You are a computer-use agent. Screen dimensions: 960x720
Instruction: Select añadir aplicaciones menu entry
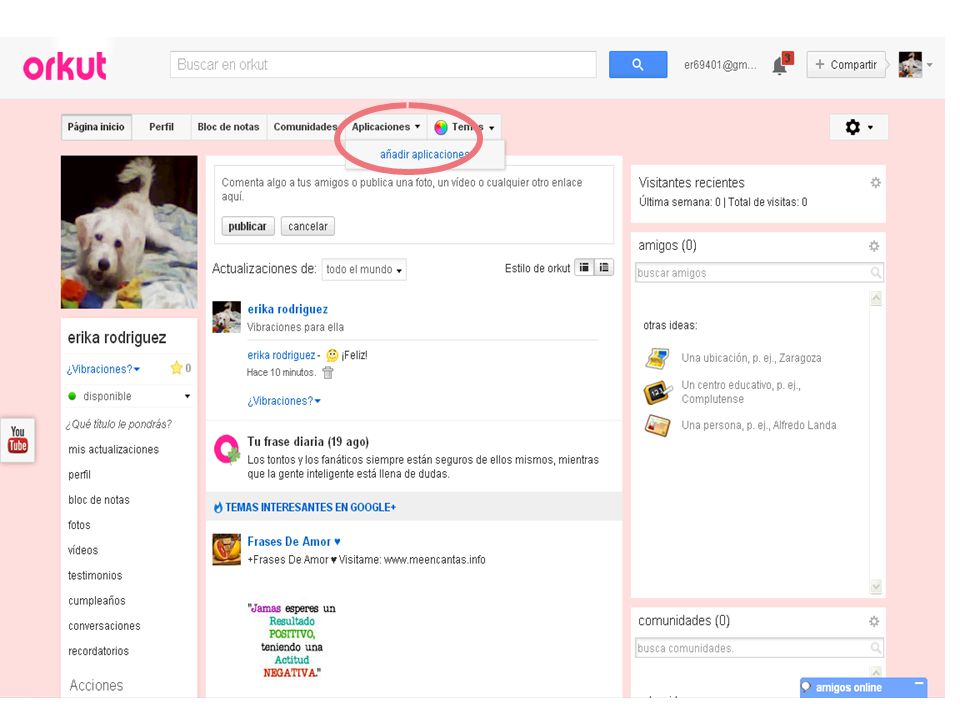tap(424, 154)
